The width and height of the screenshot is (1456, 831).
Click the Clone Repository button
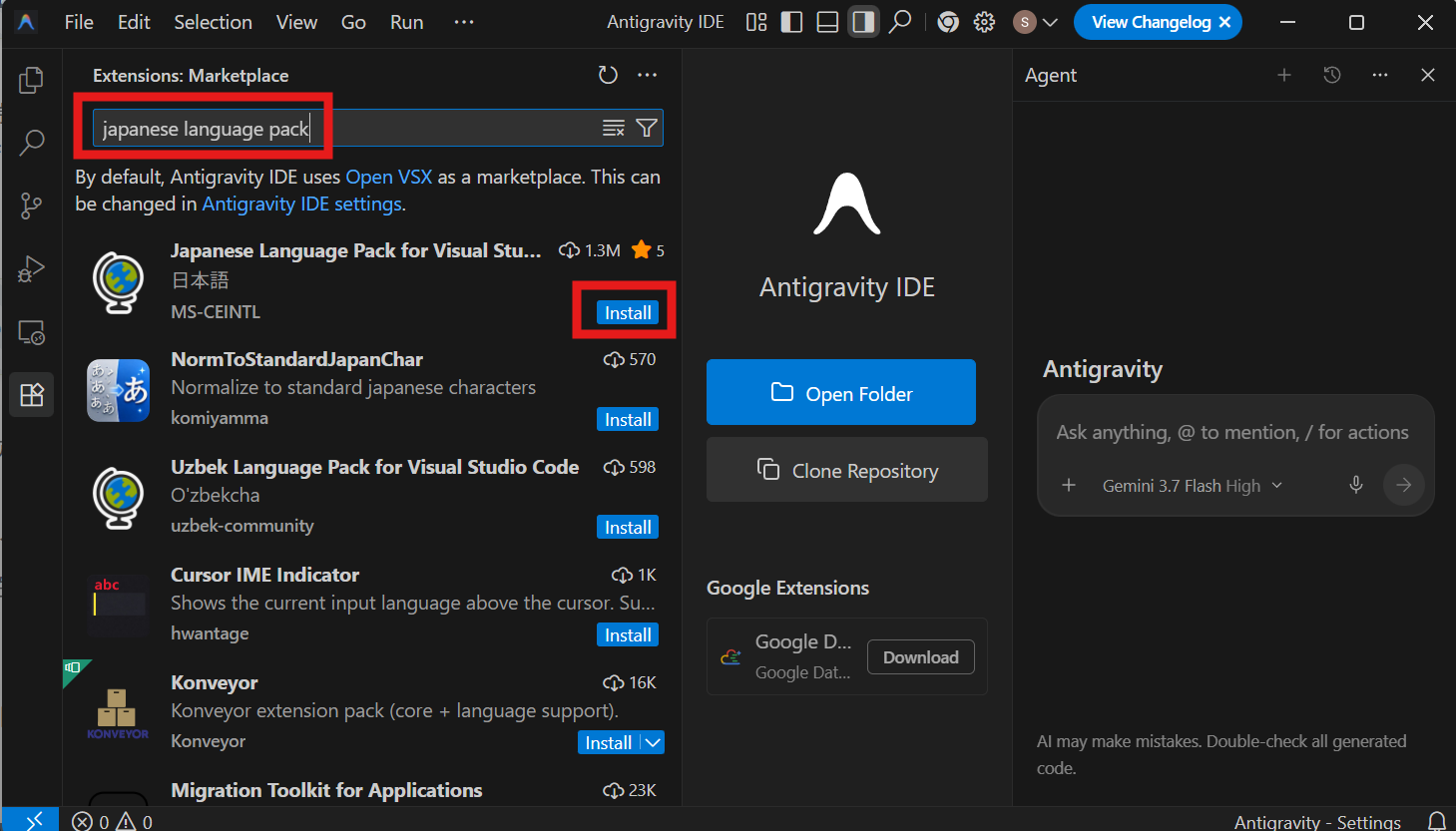(847, 470)
